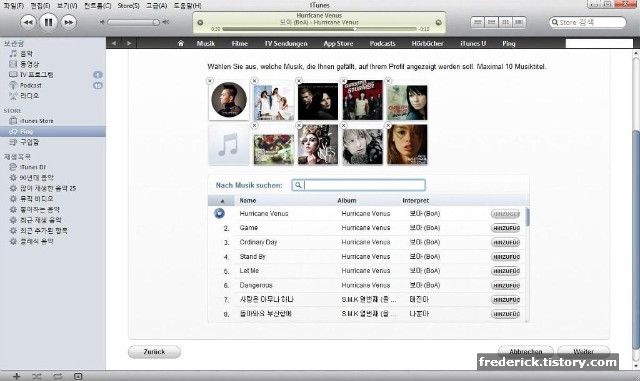Open the Musik store tab
640x381 pixels.
click(x=206, y=43)
